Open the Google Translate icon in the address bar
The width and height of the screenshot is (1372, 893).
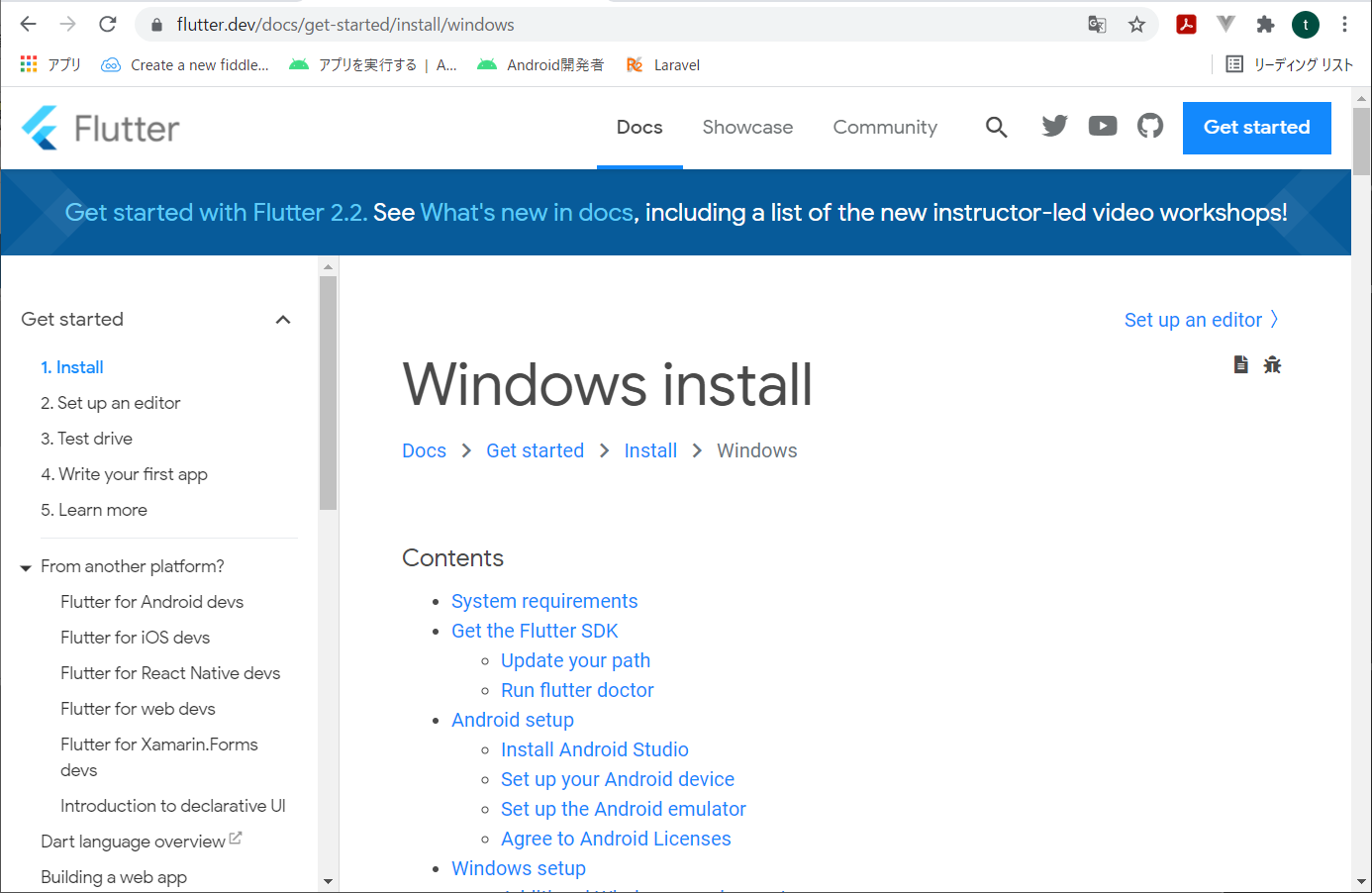pyautogui.click(x=1097, y=25)
